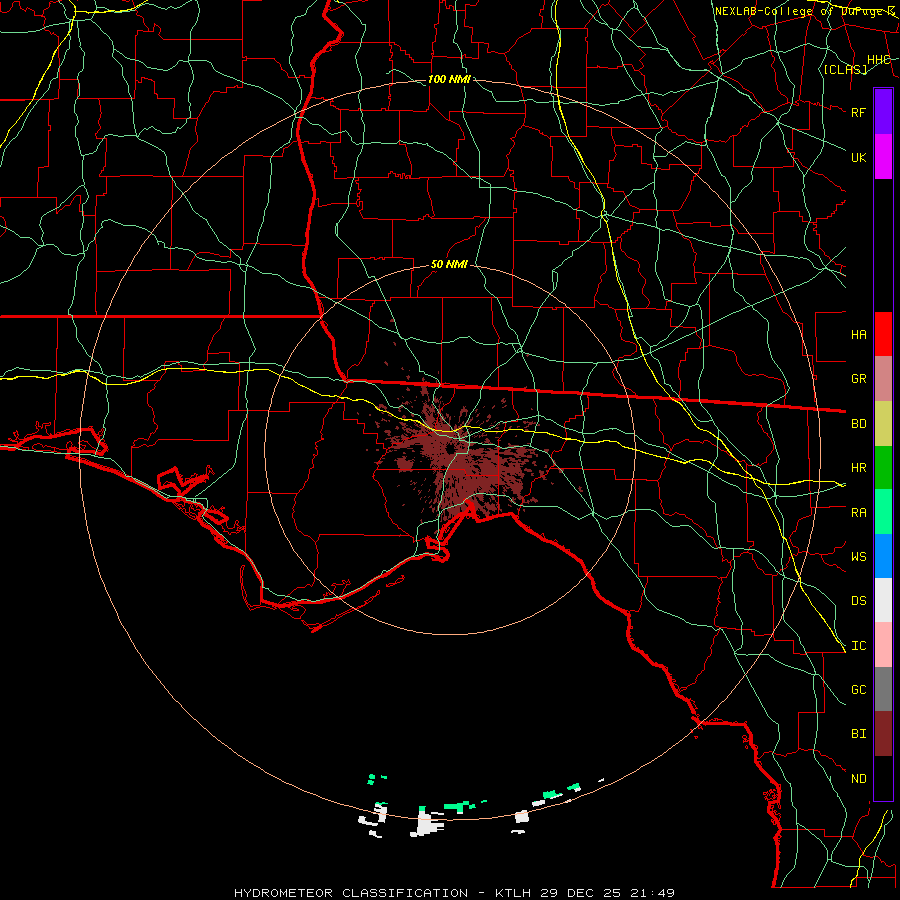900x900 pixels.
Task: Select the BD yellow legend swatch
Action: pyautogui.click(x=883, y=423)
